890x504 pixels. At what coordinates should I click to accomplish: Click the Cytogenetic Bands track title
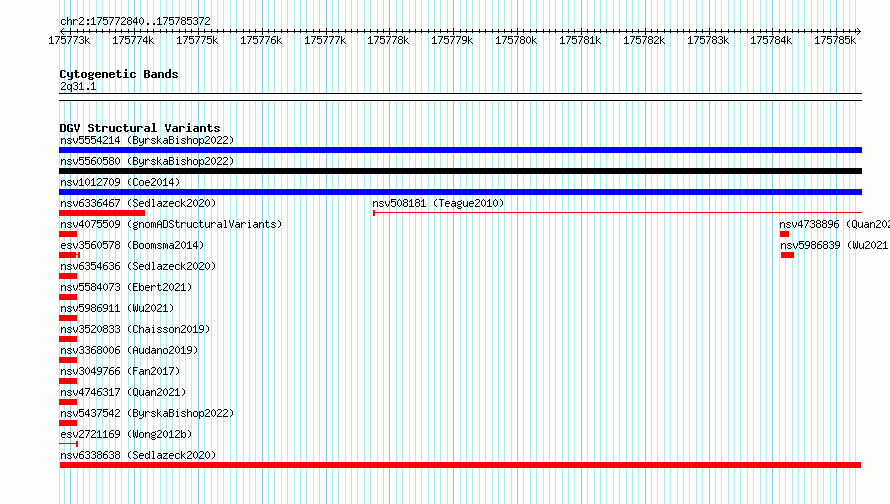pyautogui.click(x=119, y=74)
